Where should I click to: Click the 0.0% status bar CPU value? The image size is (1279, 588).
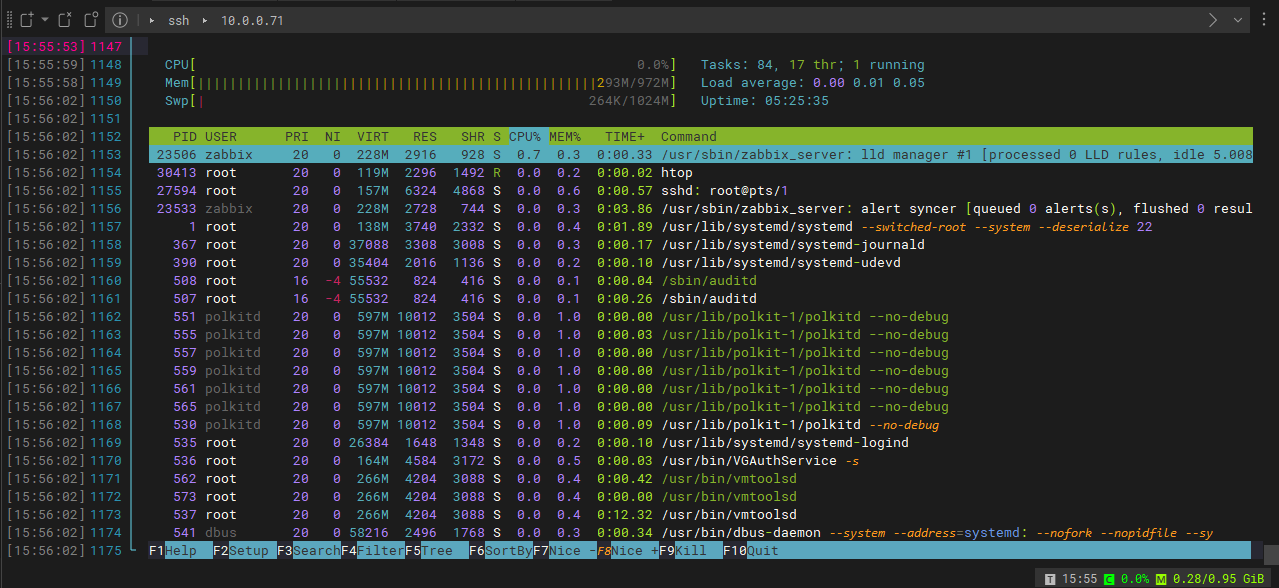click(x=1135, y=579)
